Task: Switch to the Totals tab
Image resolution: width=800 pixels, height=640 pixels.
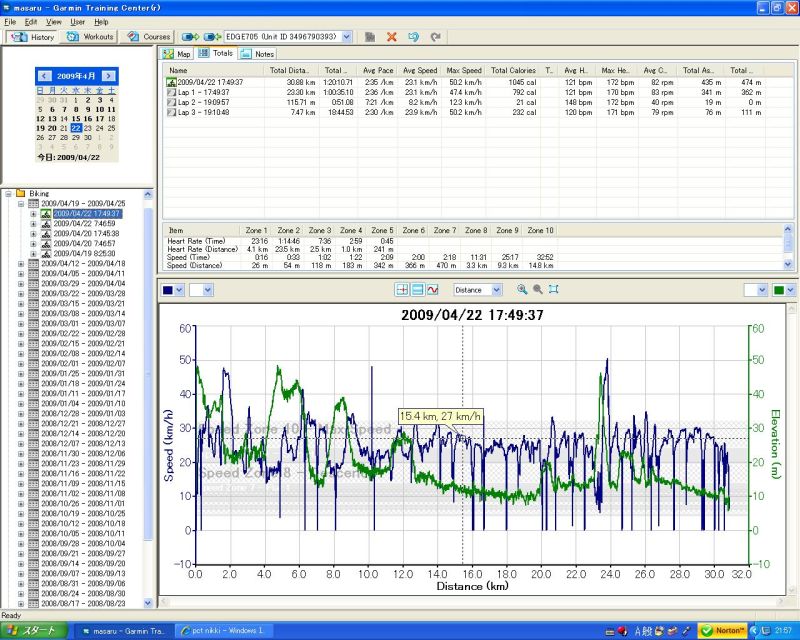Action: 215,53
